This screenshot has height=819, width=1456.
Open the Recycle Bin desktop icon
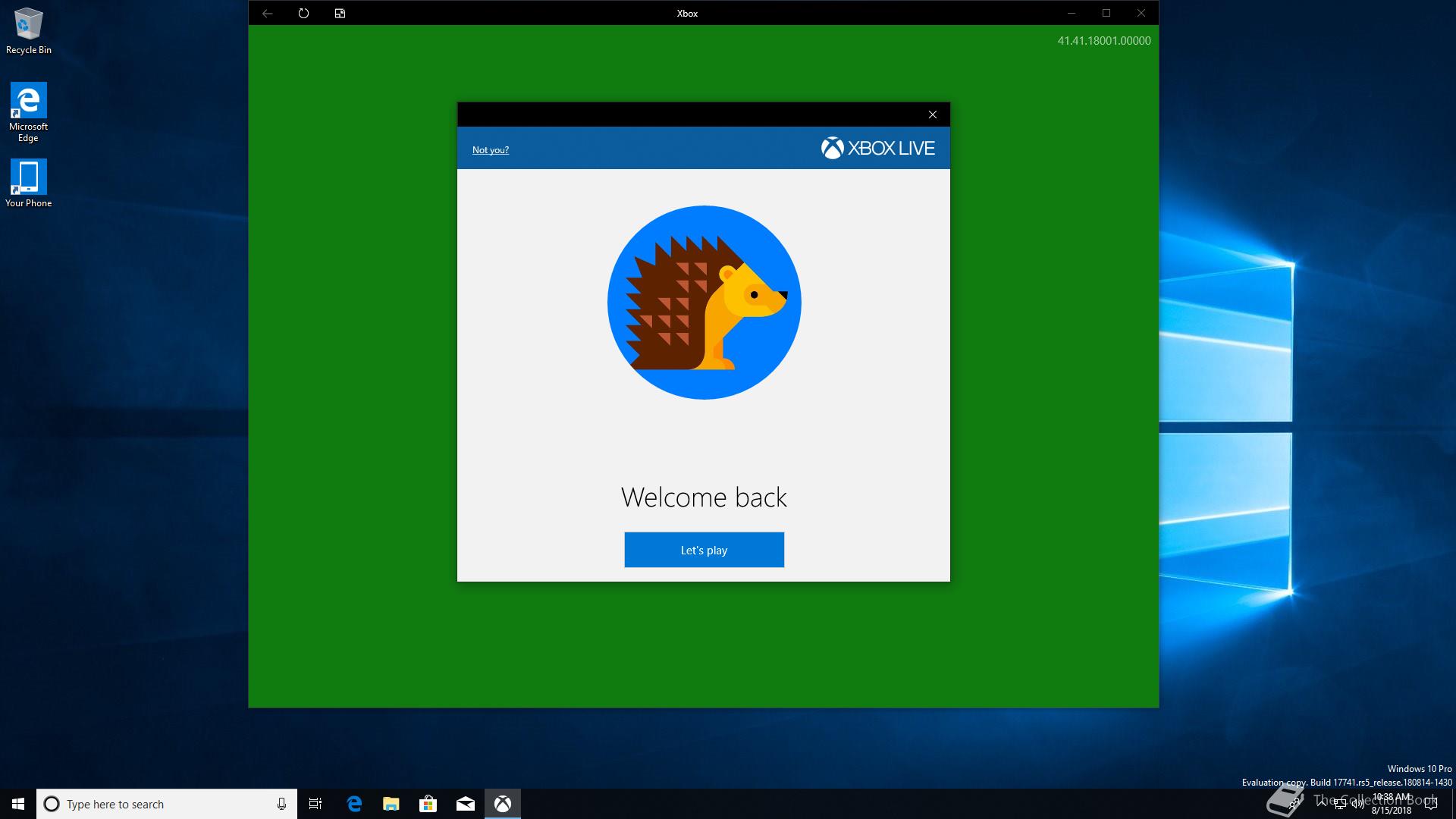pos(29,31)
